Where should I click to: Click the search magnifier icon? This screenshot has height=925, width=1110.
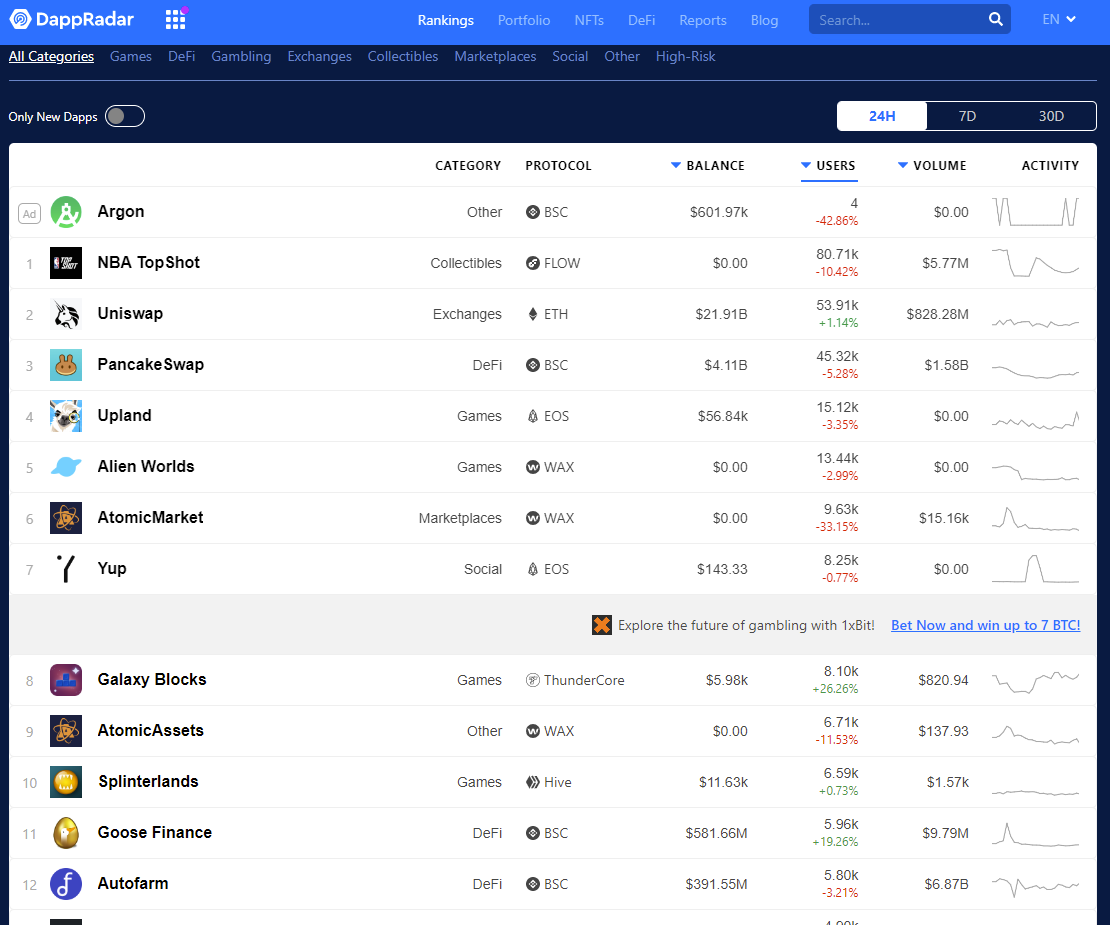pos(995,19)
